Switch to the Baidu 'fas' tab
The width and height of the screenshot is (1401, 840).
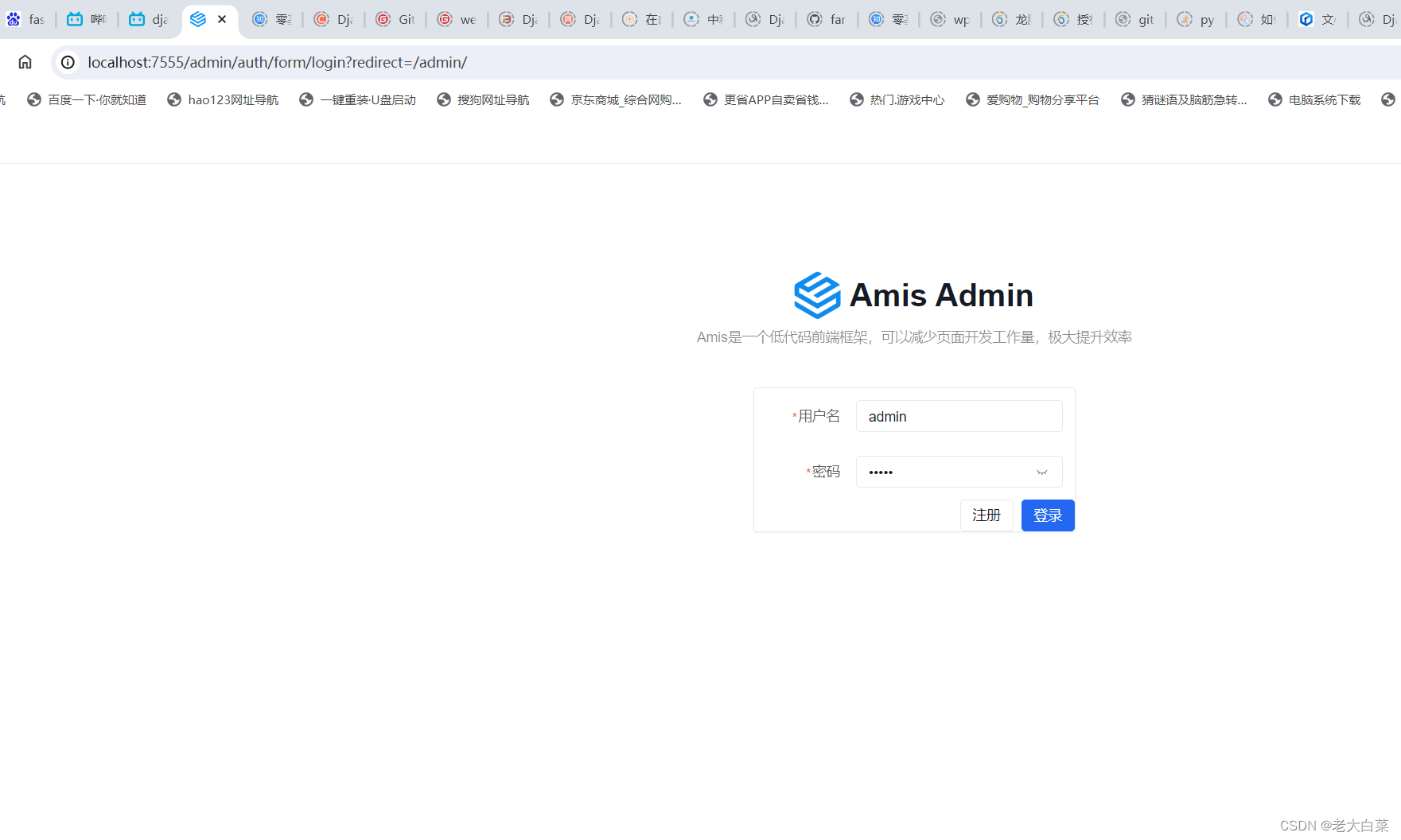point(27,19)
